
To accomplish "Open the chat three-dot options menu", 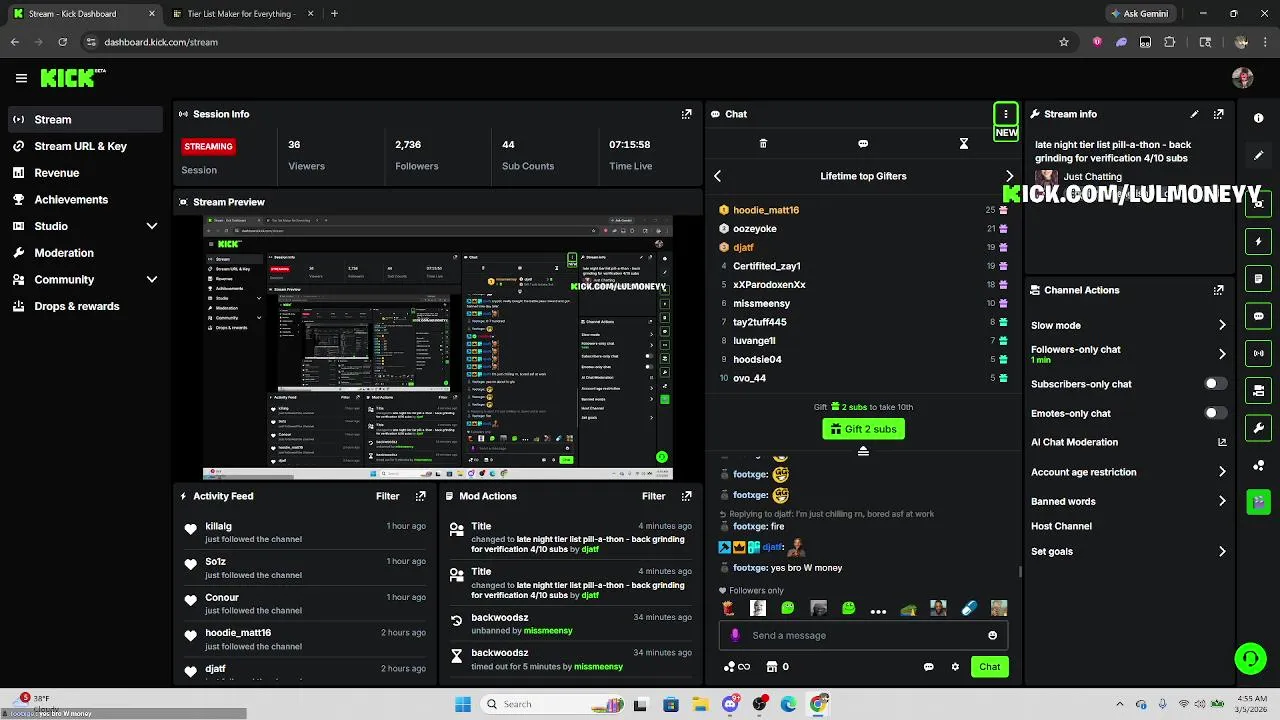I will [x=1006, y=114].
